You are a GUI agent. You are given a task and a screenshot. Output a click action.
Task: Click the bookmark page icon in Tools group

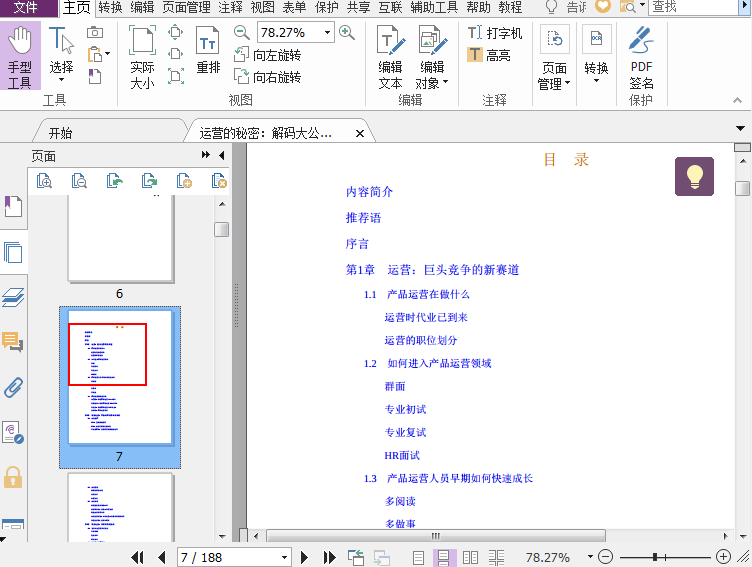(x=95, y=76)
